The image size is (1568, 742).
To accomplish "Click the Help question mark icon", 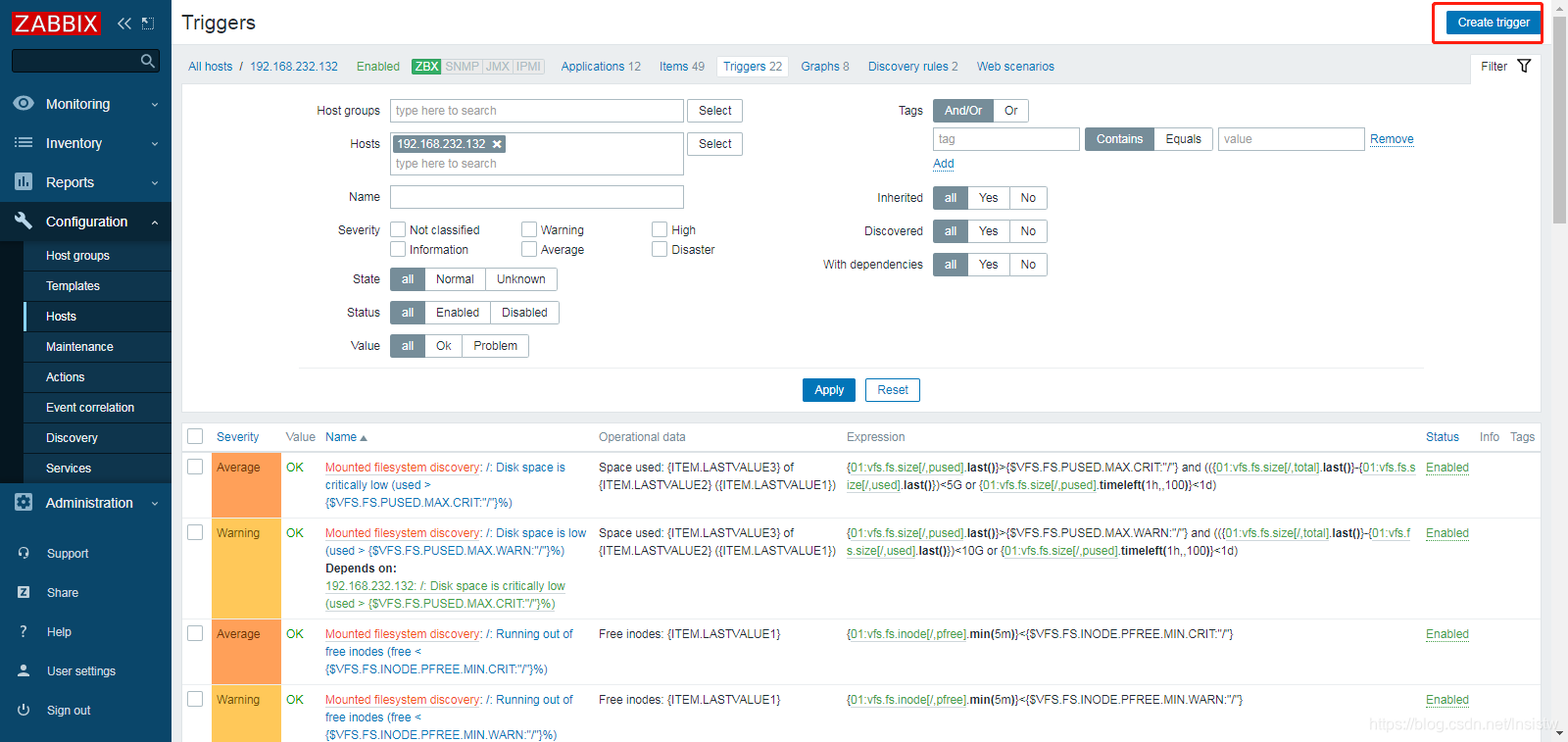I will click(x=24, y=631).
